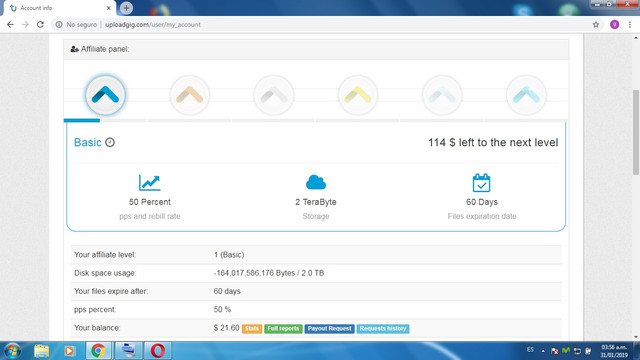Switch to Chrome in the taskbar

click(98, 351)
